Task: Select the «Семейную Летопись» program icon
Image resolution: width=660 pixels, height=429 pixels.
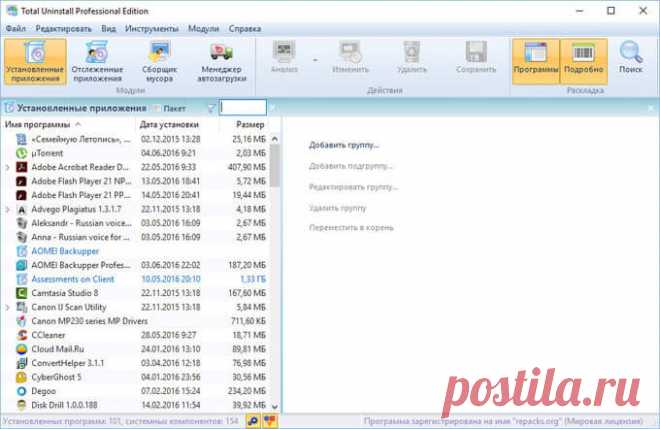Action: (21, 139)
